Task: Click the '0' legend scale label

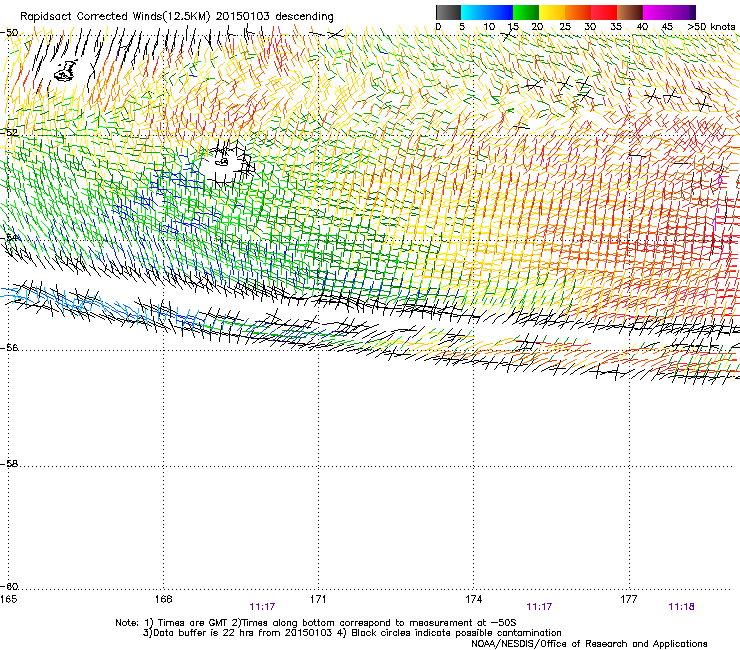Action: point(438,27)
